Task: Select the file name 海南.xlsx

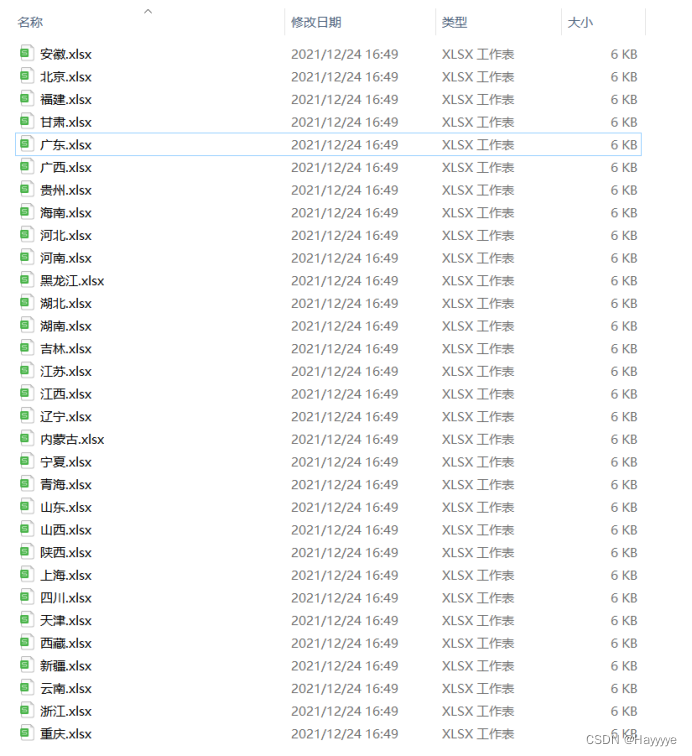Action: (x=66, y=213)
